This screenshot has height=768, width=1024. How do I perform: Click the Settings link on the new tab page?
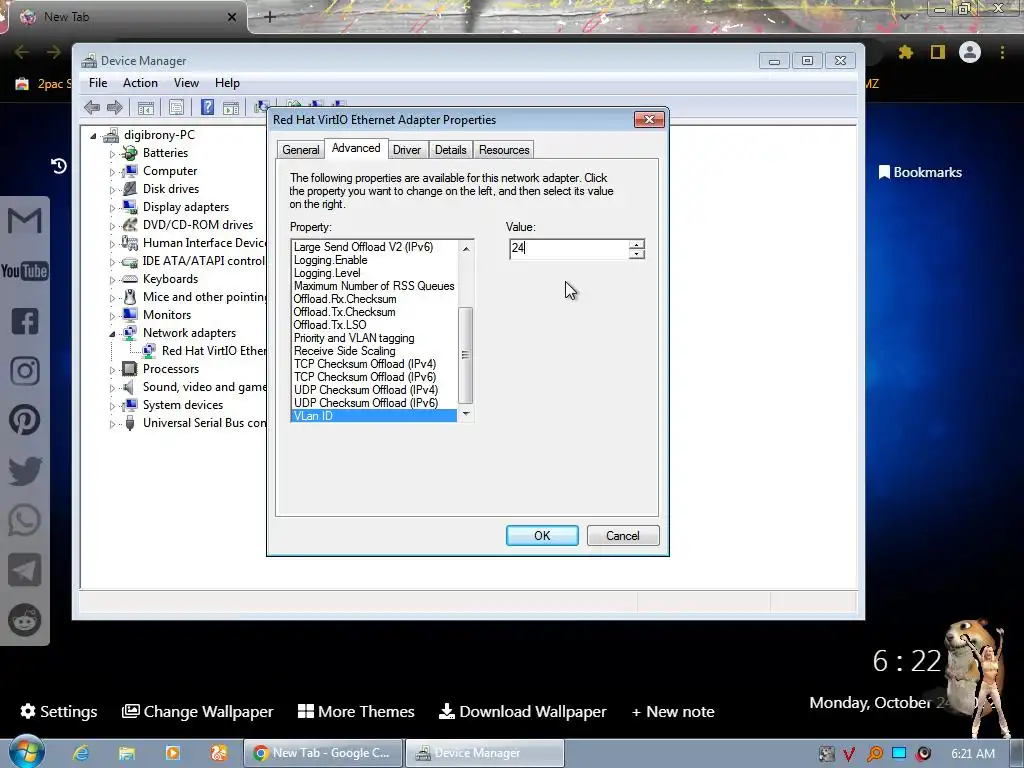pos(59,711)
